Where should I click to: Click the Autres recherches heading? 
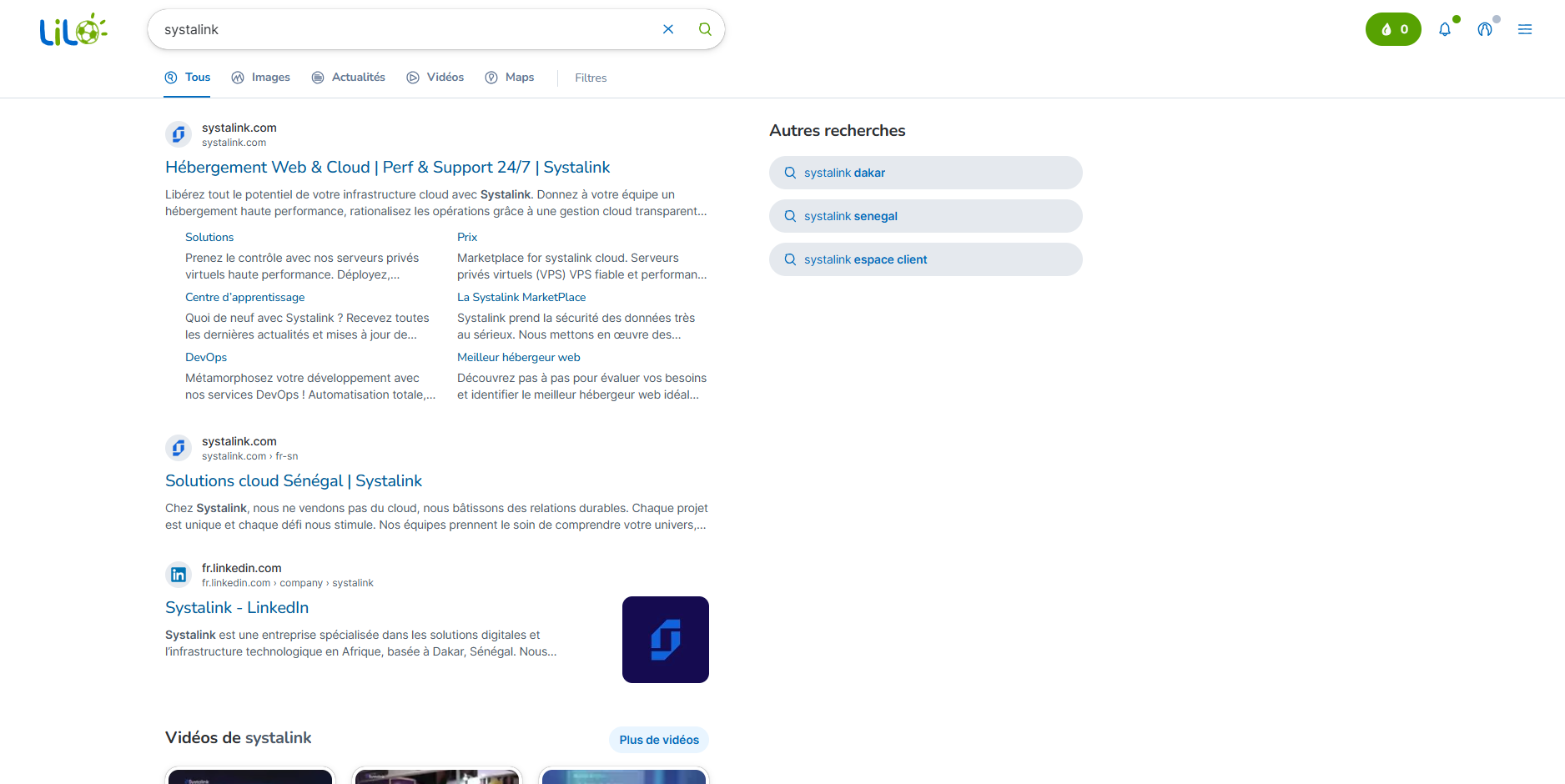(838, 130)
